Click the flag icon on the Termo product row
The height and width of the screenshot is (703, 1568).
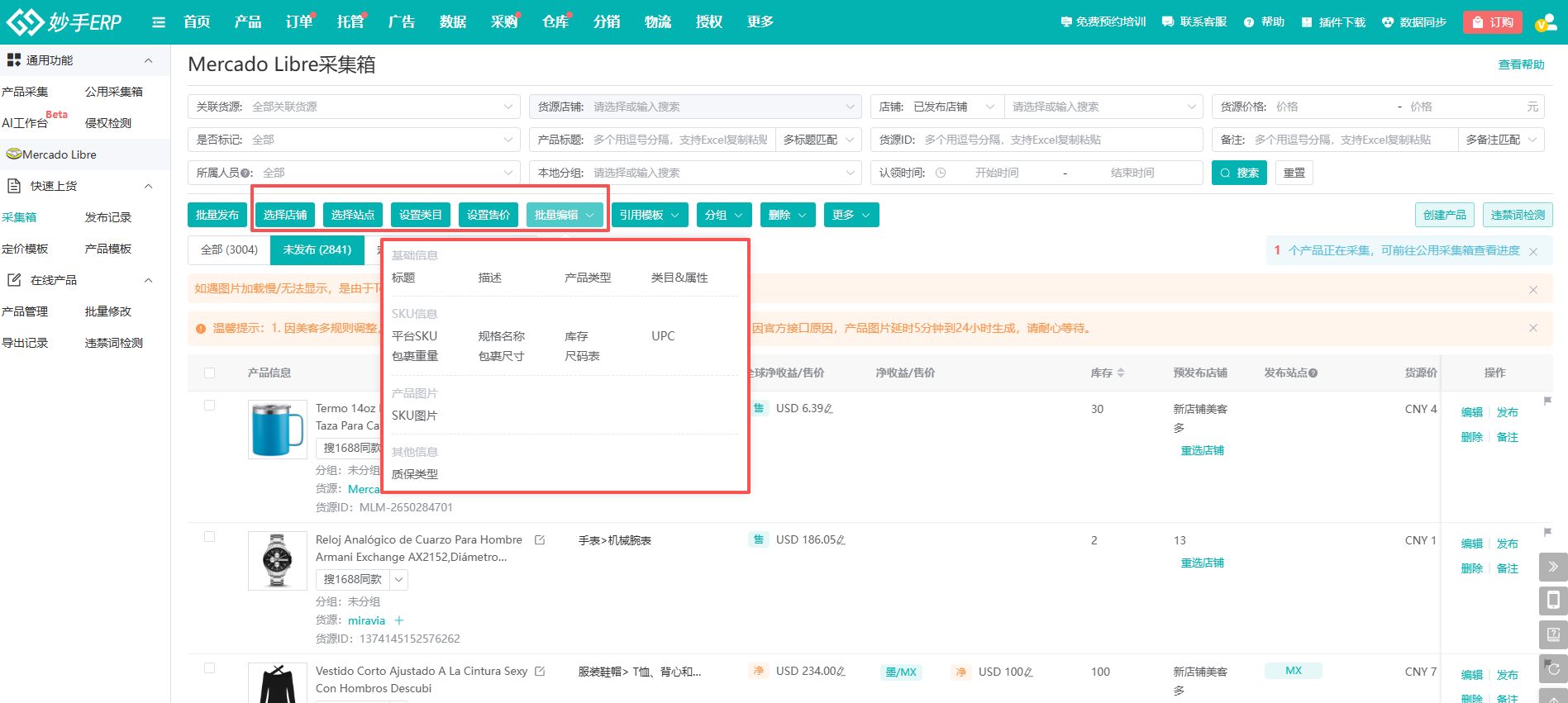click(x=1547, y=401)
